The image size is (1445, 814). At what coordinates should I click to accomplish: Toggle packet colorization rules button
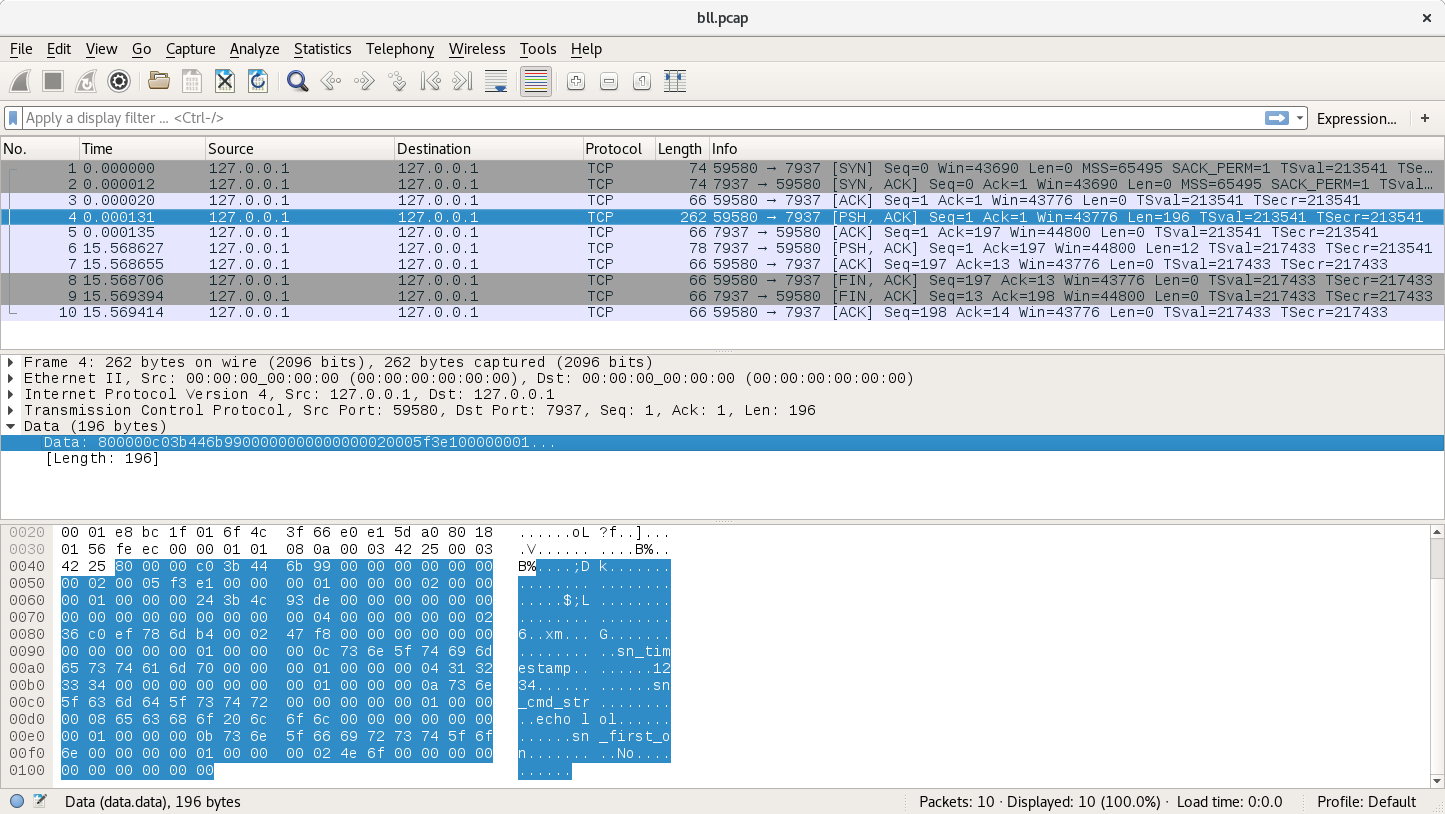pyautogui.click(x=536, y=82)
